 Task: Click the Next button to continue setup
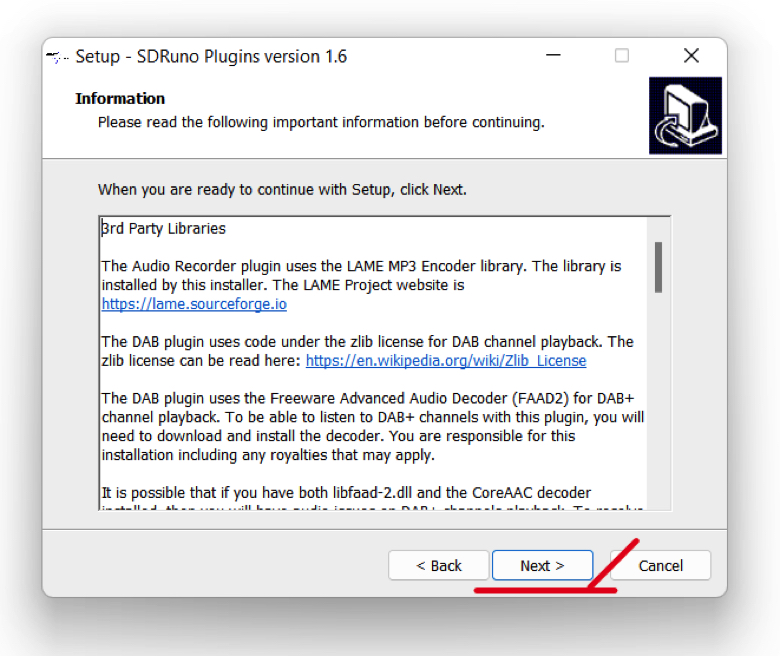pos(542,565)
